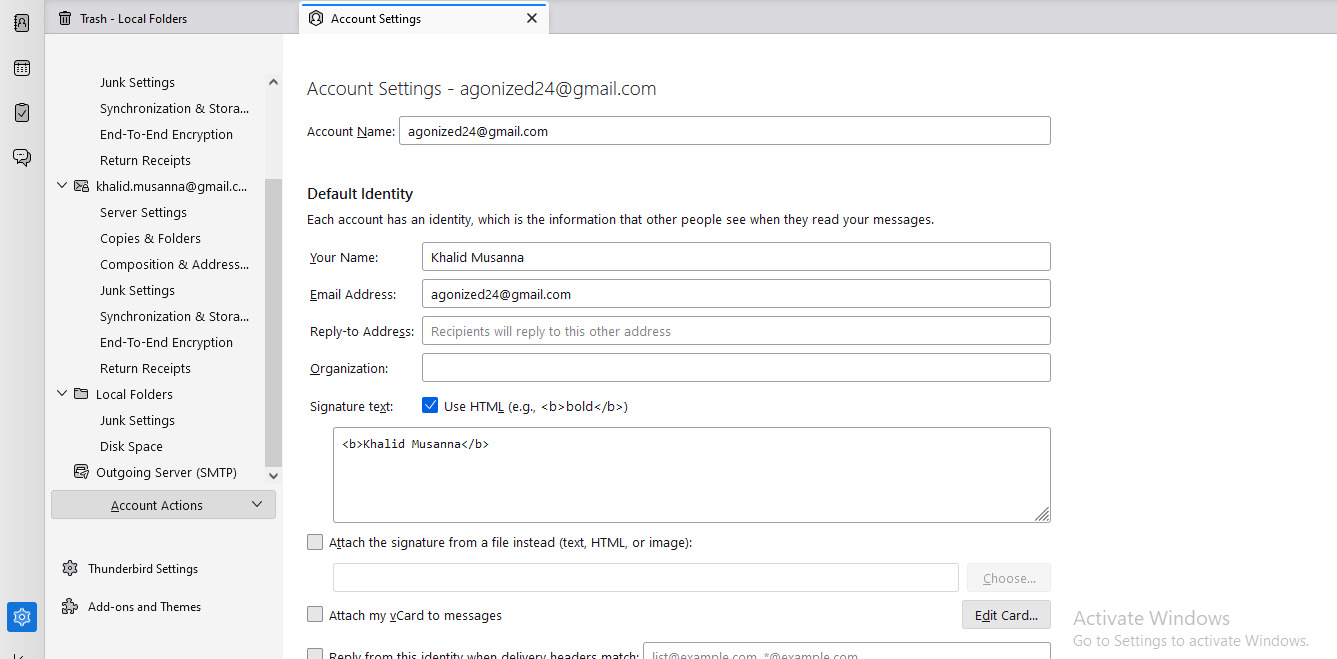Click the Your Name field
Screen dimensions: 1337x659
(x=736, y=257)
